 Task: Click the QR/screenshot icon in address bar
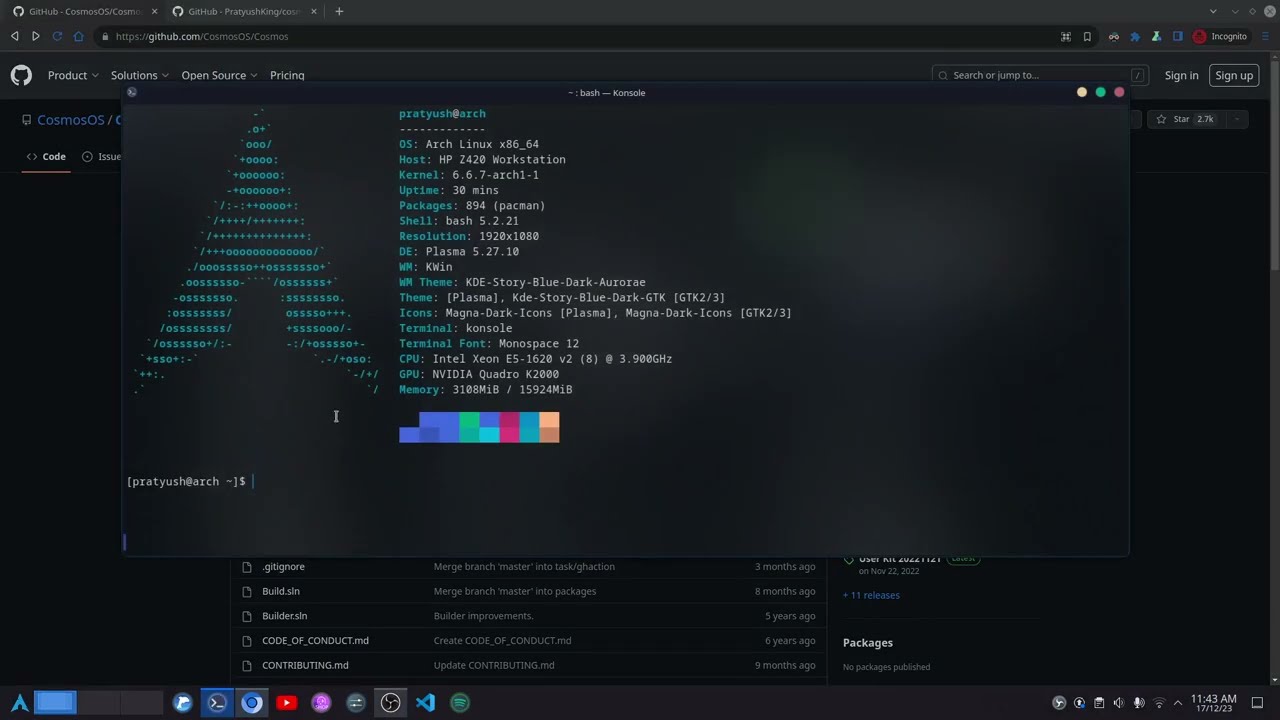1066,36
